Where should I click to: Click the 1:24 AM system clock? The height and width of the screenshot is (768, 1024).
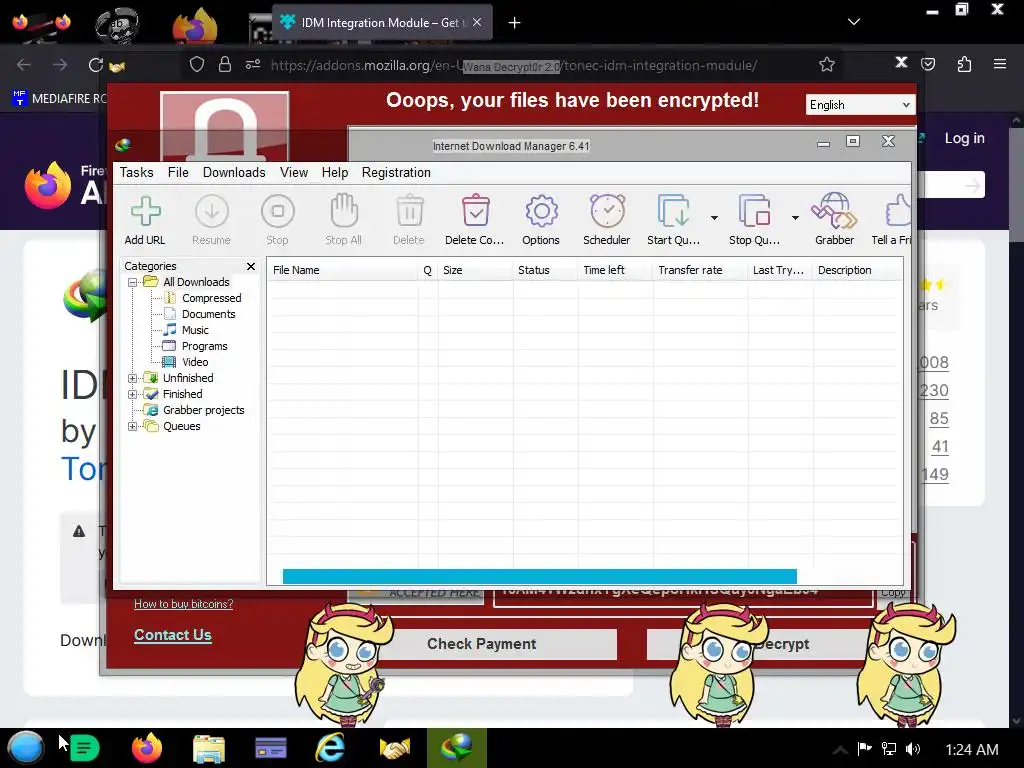(972, 750)
